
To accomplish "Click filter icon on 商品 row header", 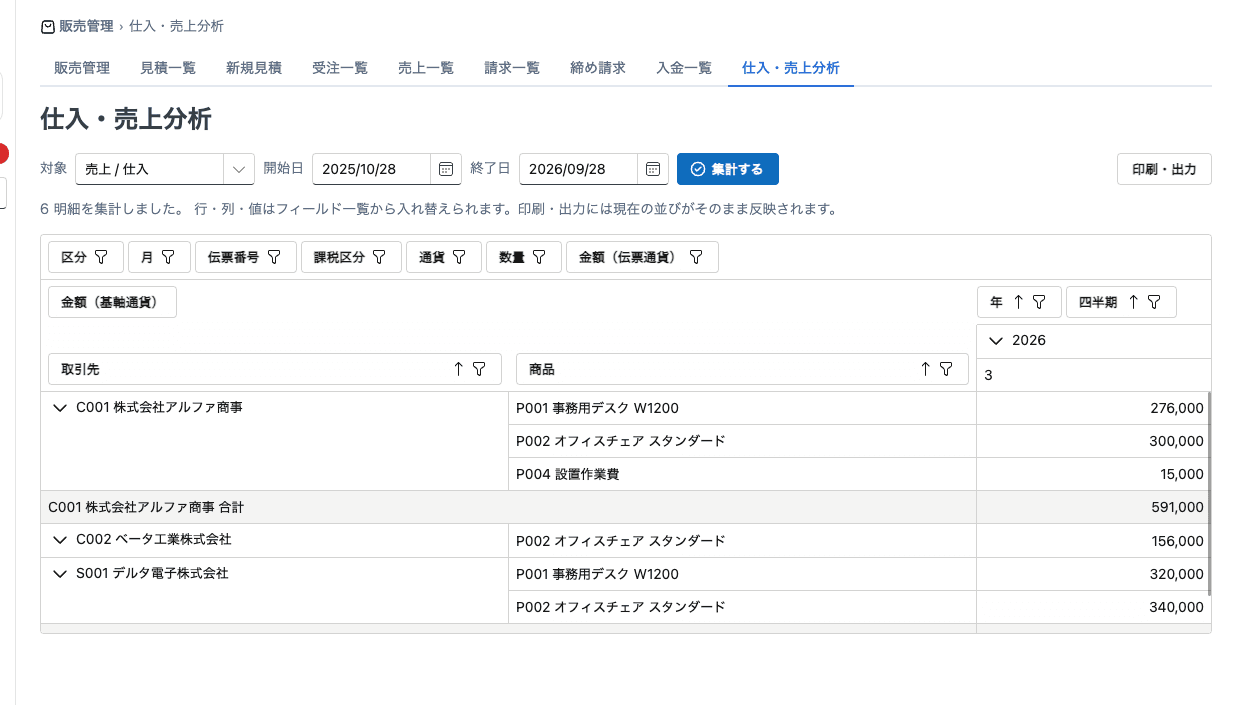I will pyautogui.click(x=946, y=369).
